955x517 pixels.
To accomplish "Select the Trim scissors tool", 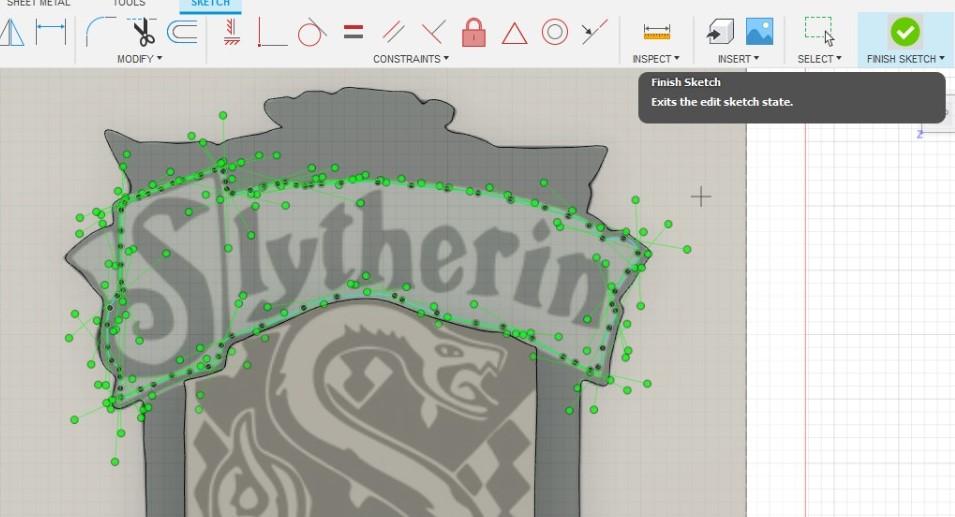I will click(x=143, y=32).
